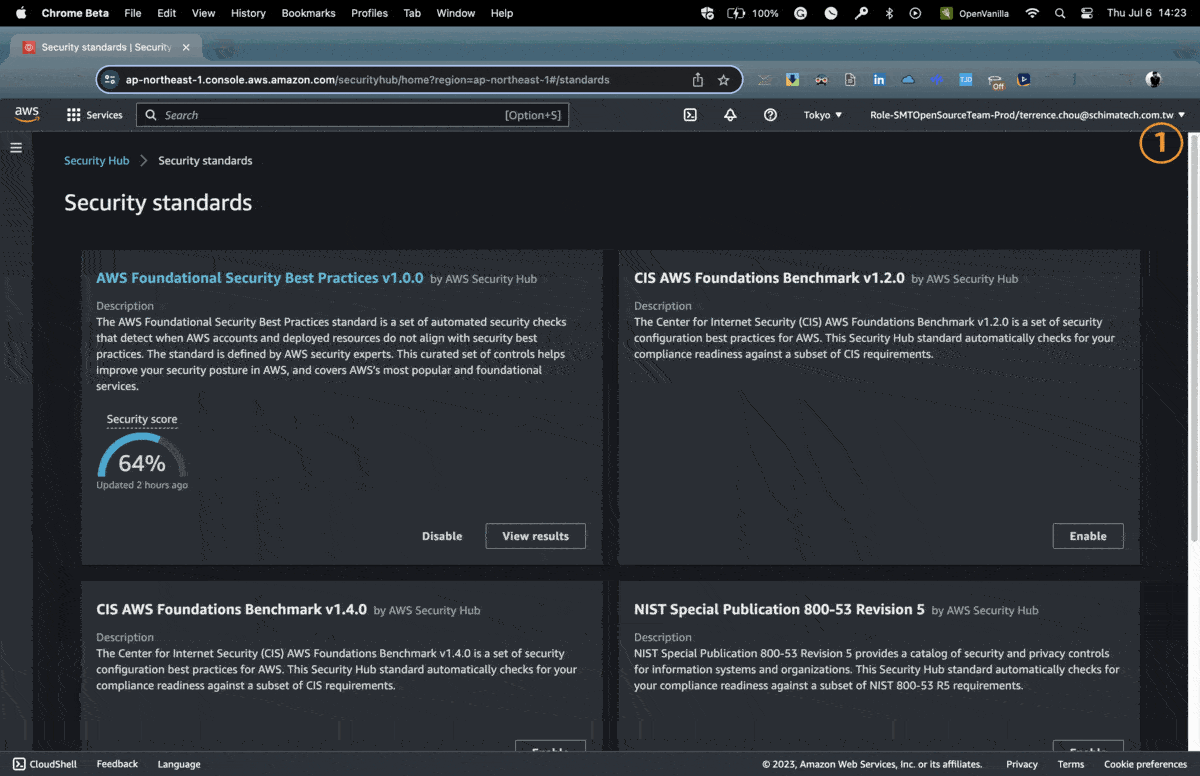Image resolution: width=1200 pixels, height=776 pixels.
Task: Close the Security standards browser tab
Action: tap(186, 47)
